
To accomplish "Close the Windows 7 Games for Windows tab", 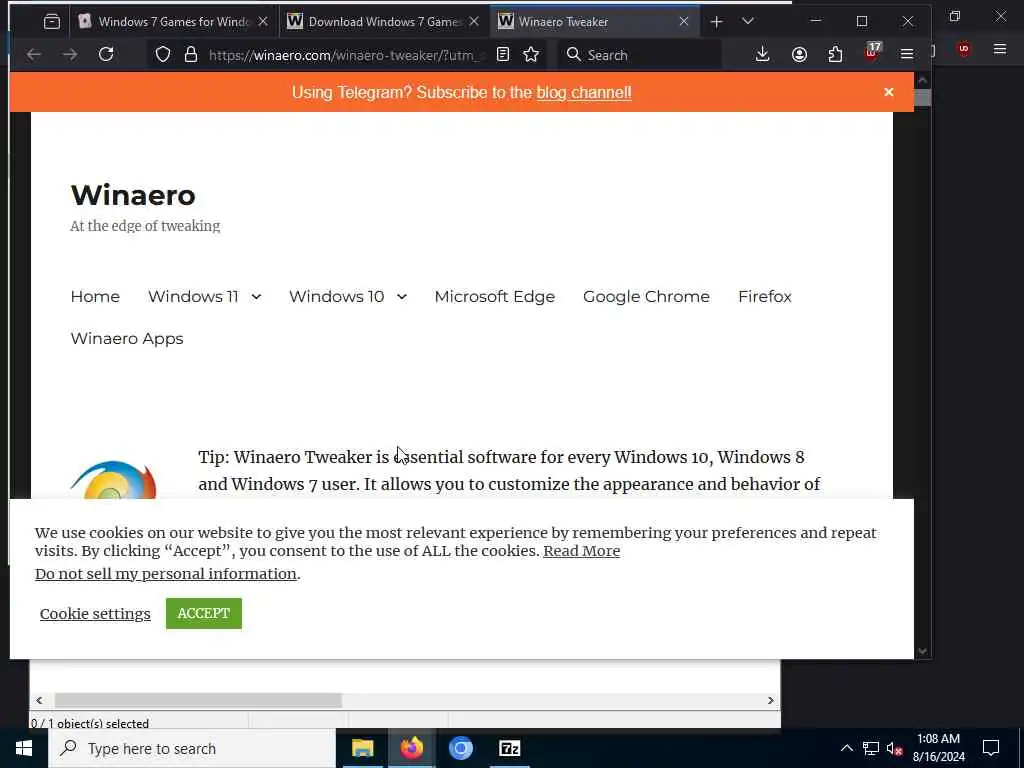I will pos(263,22).
